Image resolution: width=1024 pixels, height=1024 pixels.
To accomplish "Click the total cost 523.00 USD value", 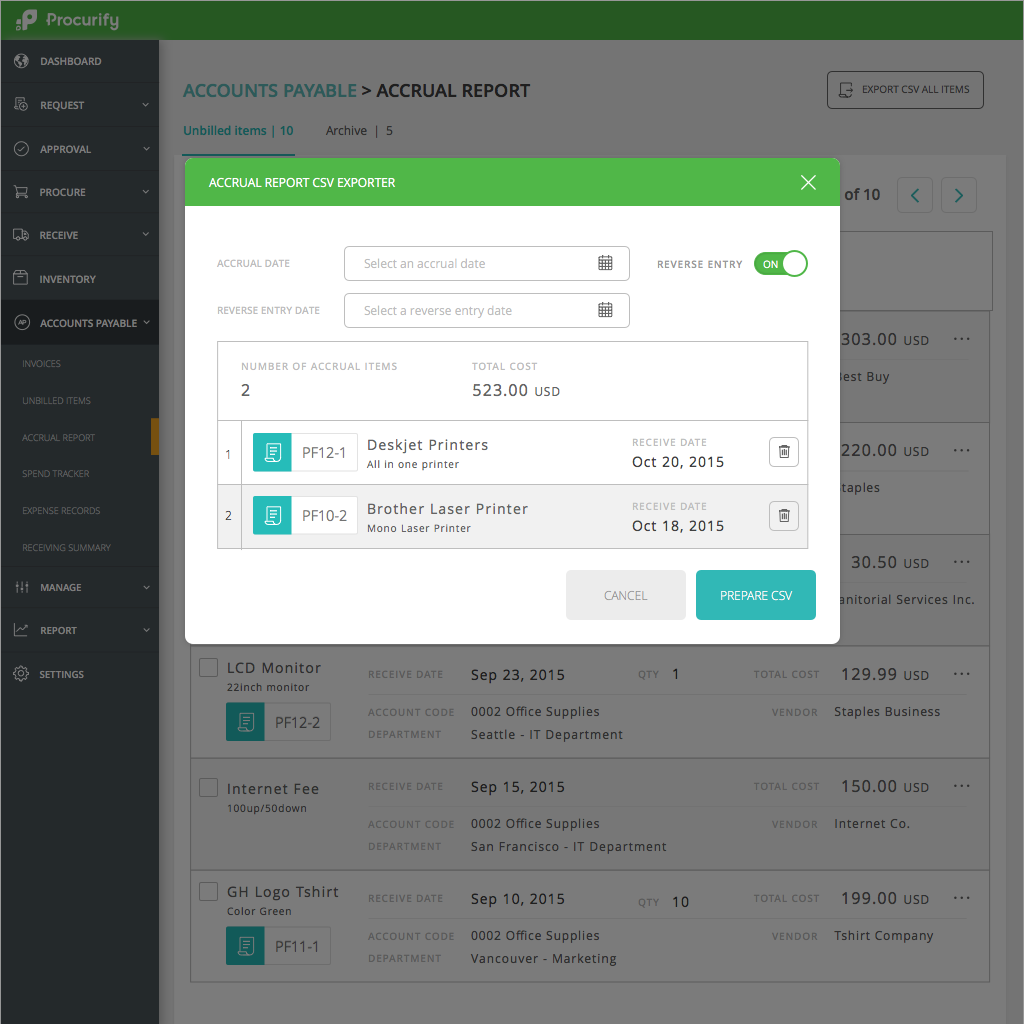I will (516, 391).
